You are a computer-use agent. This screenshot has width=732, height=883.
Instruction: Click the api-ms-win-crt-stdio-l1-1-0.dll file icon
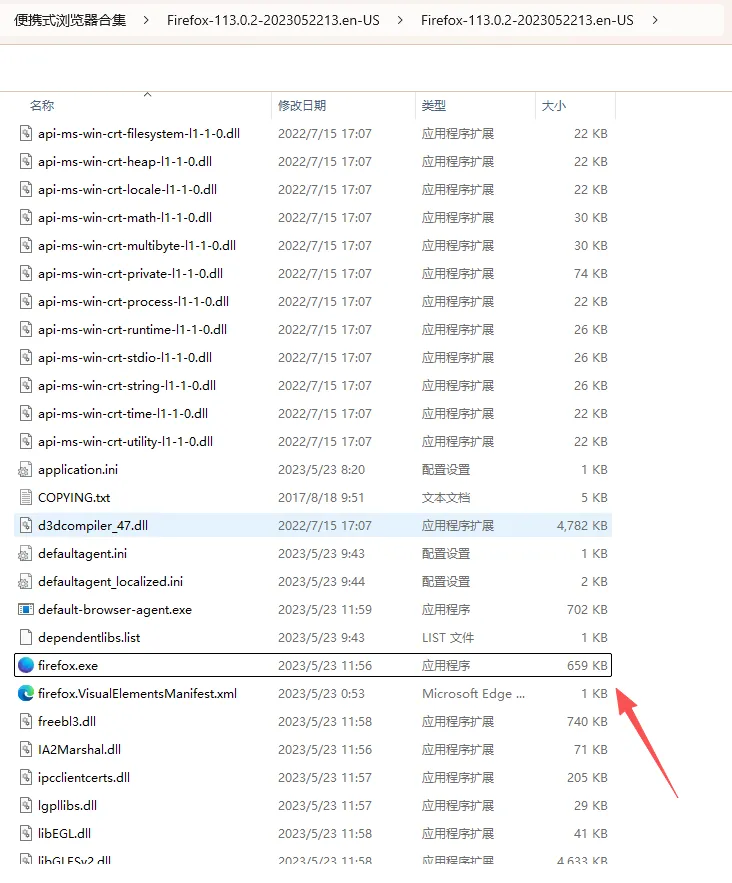(x=26, y=358)
